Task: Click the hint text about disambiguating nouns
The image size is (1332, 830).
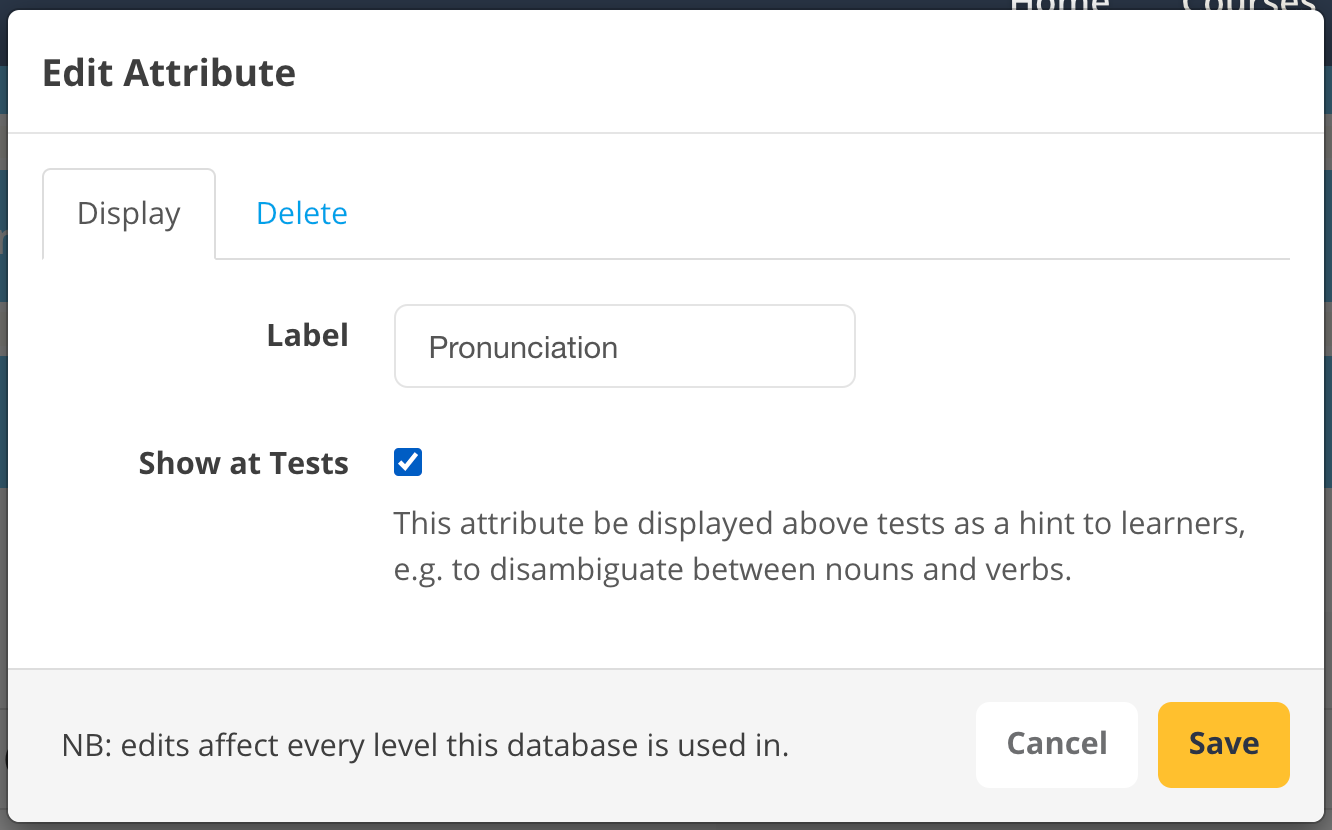Action: point(732,570)
